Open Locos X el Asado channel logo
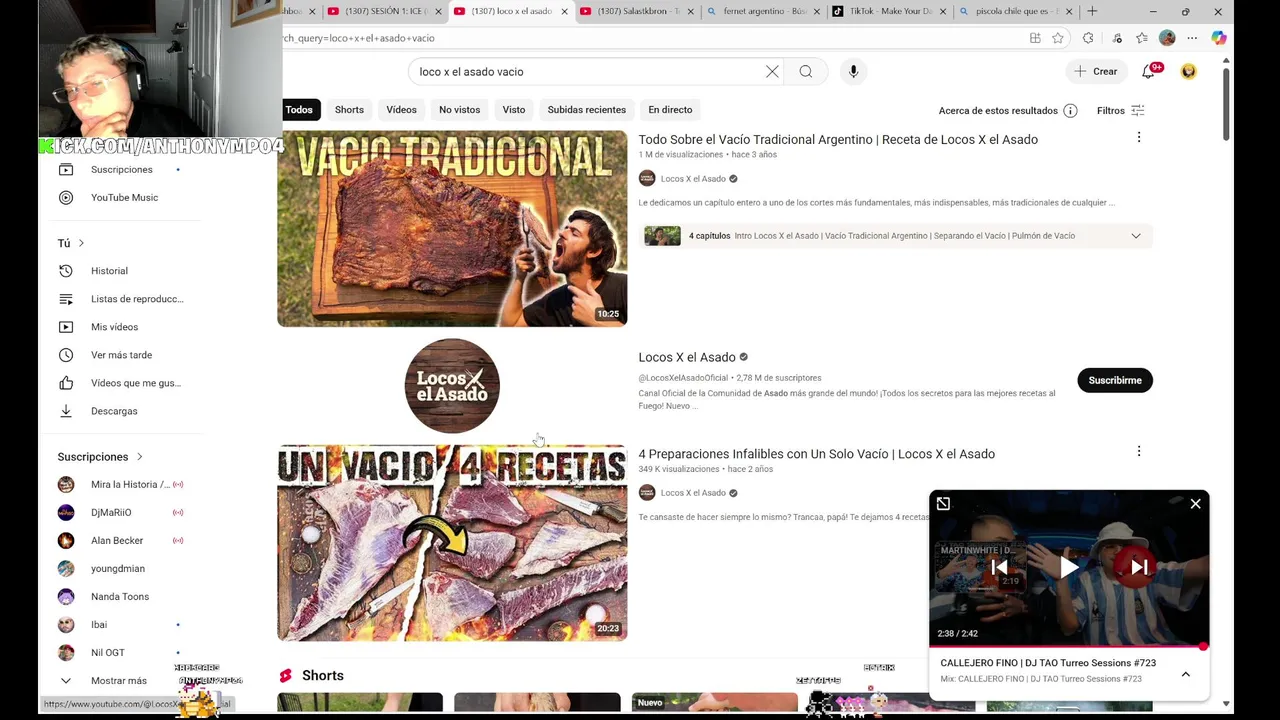The width and height of the screenshot is (1280, 720). click(x=452, y=386)
